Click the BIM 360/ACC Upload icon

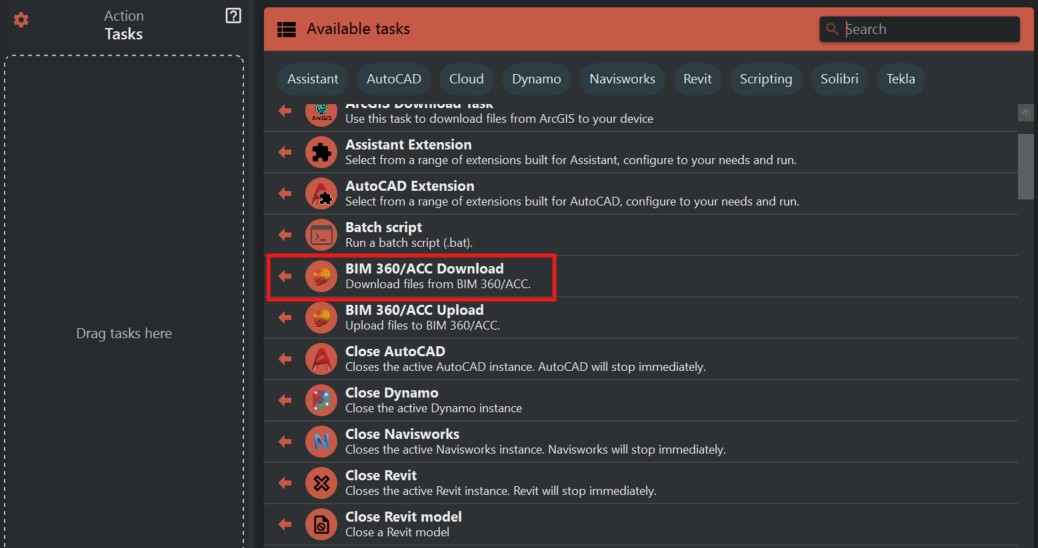321,318
